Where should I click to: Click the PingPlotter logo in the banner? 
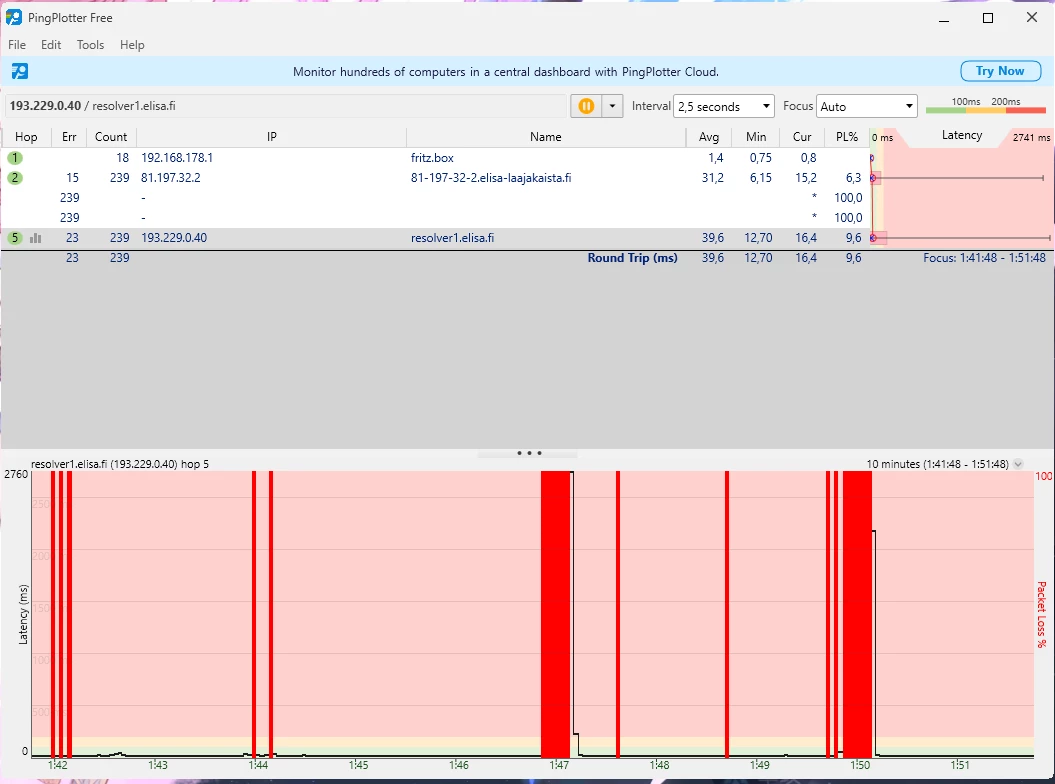coord(19,71)
